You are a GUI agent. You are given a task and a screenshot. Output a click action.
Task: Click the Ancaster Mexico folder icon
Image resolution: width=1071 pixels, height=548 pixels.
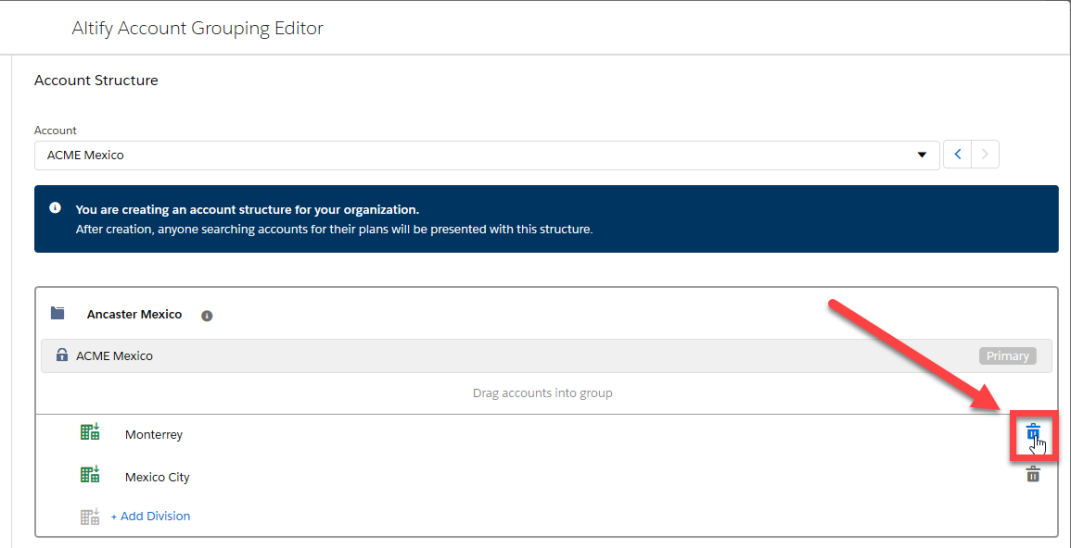point(57,314)
